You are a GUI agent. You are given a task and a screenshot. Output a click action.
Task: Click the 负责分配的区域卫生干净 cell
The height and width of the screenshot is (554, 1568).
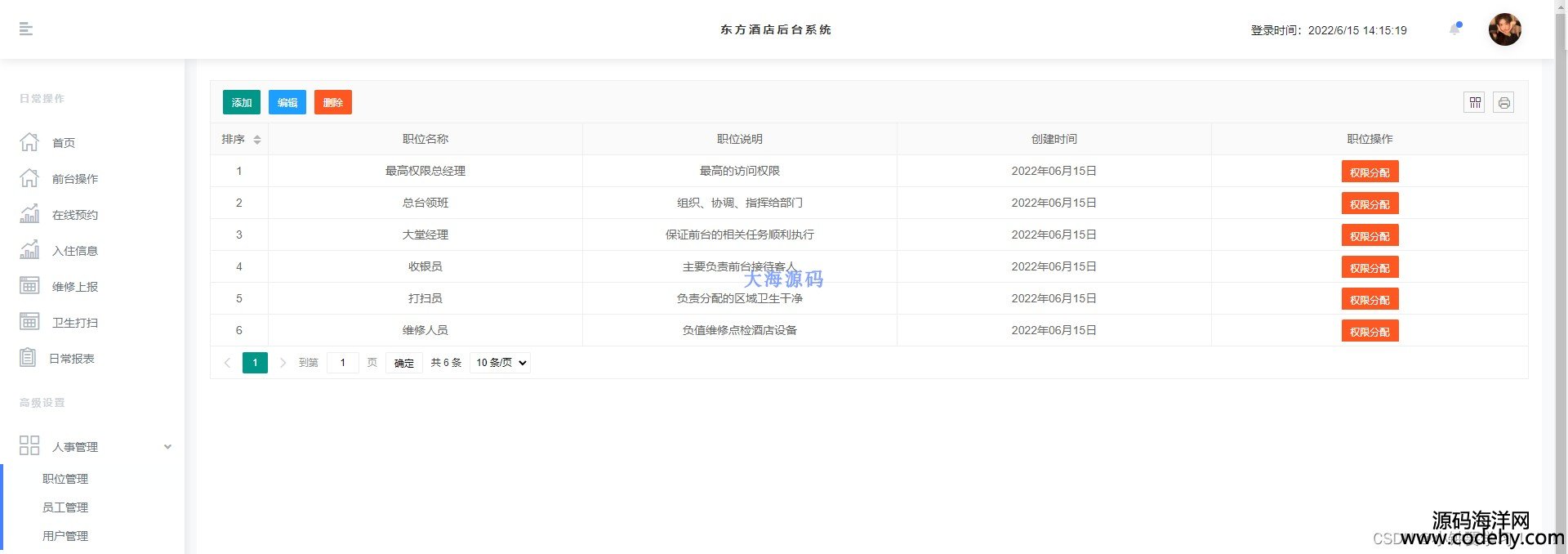pyautogui.click(x=740, y=298)
